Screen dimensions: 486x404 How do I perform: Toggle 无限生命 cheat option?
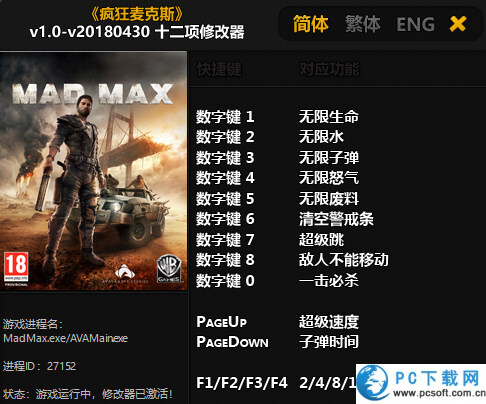tap(329, 117)
